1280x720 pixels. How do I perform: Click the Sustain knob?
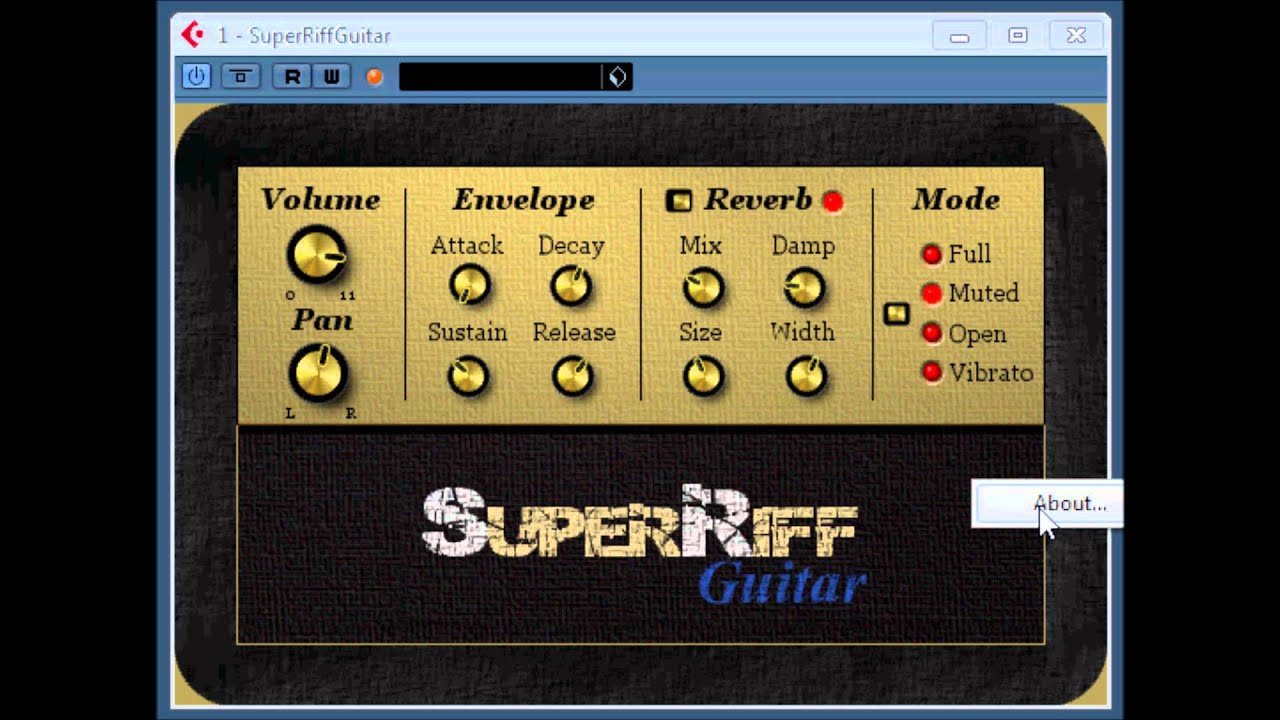tap(467, 376)
